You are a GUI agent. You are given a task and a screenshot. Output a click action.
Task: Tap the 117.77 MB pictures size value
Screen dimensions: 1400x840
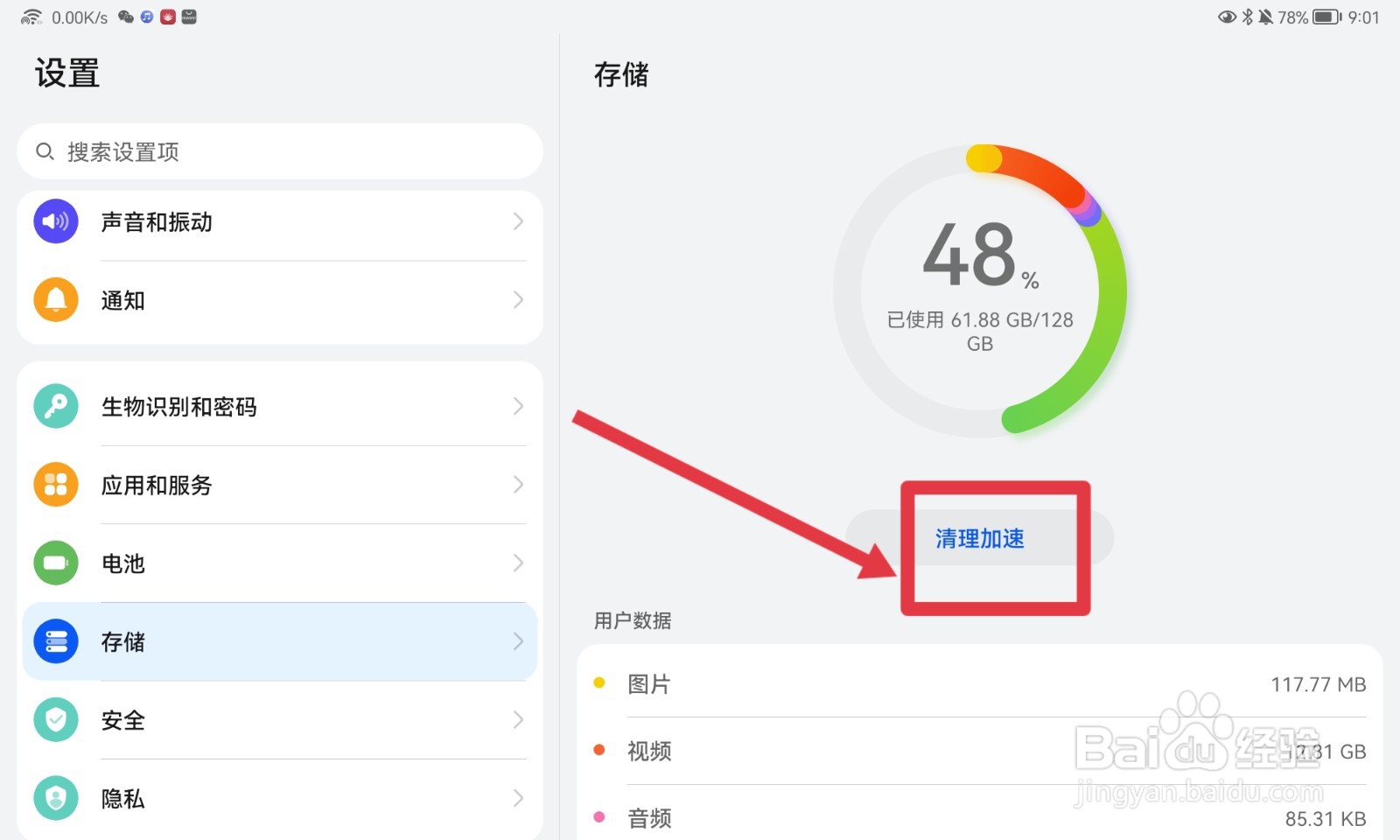(1318, 684)
